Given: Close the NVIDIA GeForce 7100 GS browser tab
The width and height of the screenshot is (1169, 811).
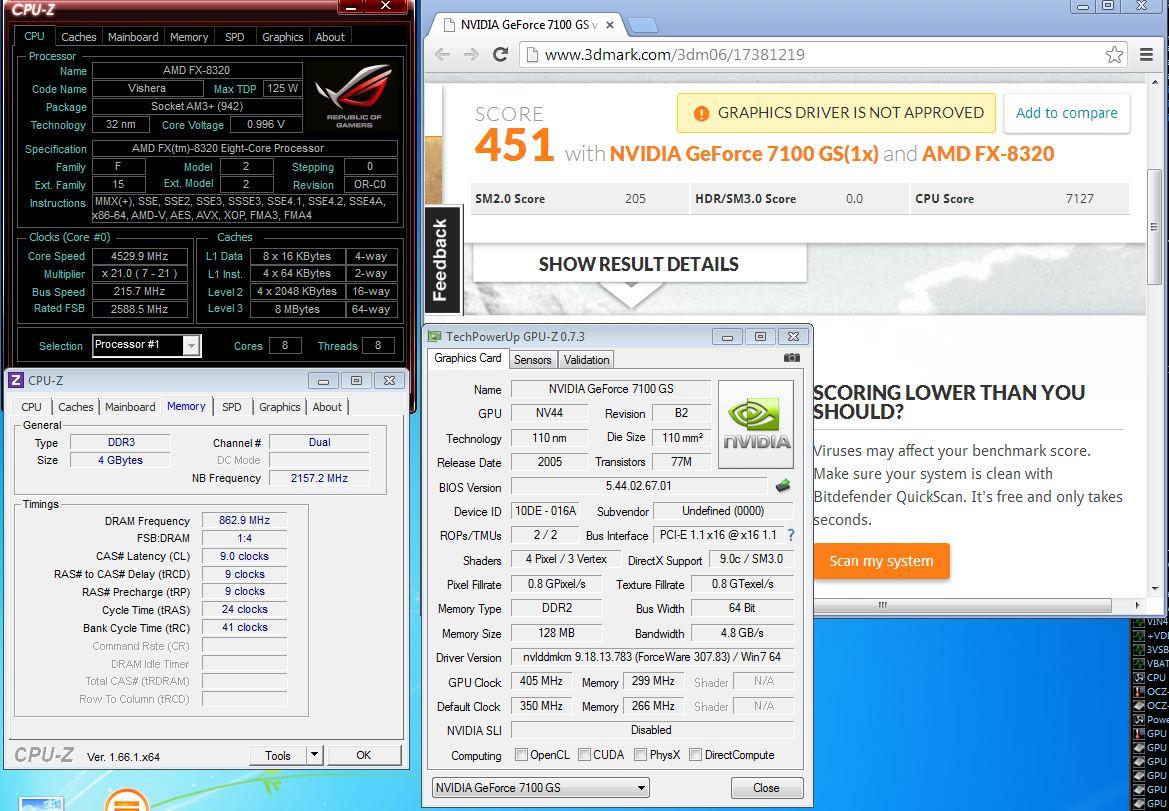Looking at the screenshot, I should (x=609, y=25).
